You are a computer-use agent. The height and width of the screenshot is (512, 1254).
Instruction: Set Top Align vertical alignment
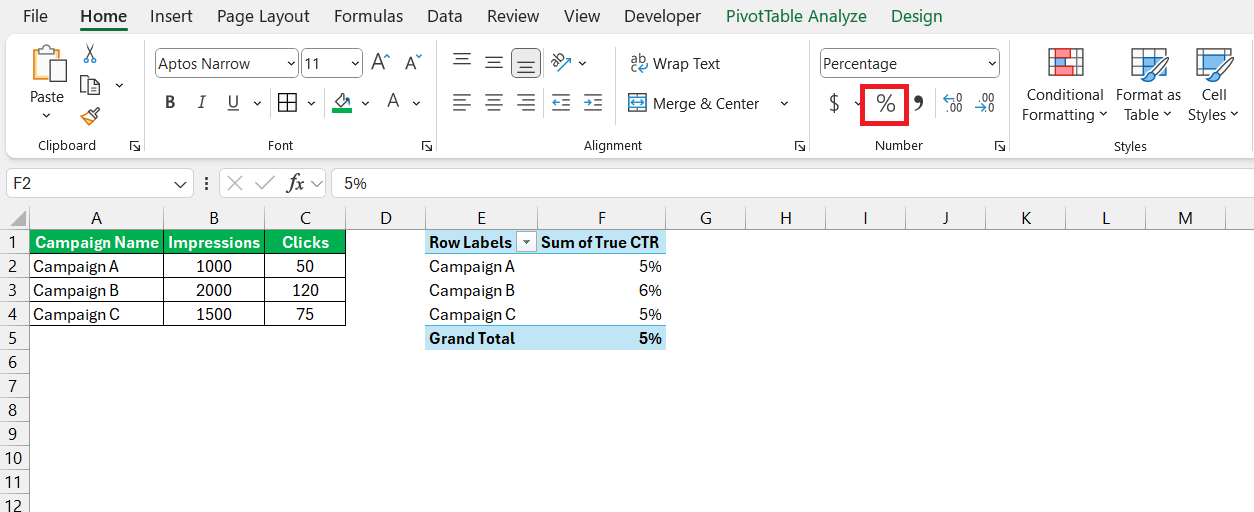[x=462, y=62]
